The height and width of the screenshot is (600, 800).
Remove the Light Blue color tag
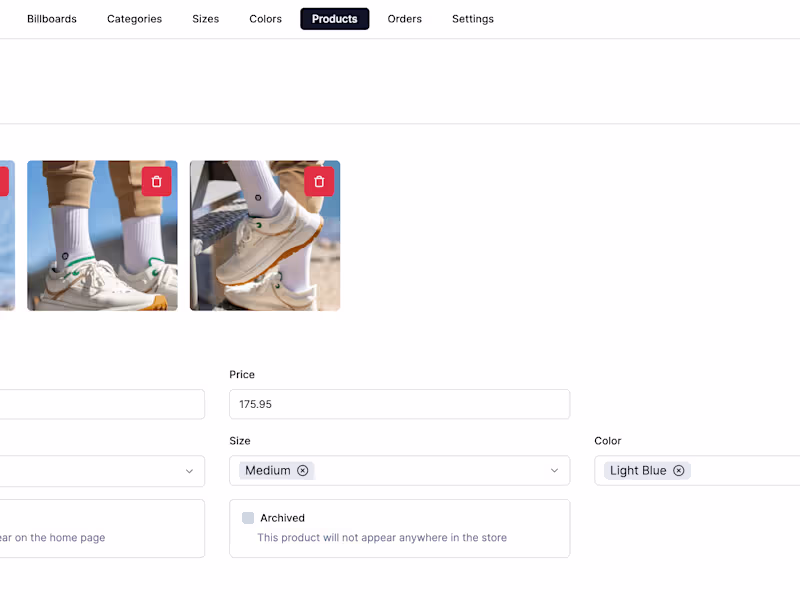pos(679,470)
